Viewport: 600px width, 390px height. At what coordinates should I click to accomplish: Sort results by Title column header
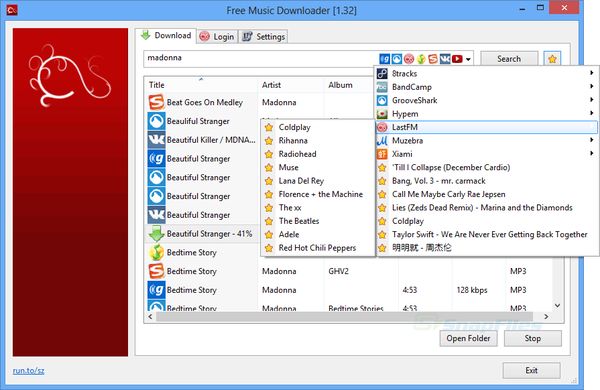[x=201, y=85]
